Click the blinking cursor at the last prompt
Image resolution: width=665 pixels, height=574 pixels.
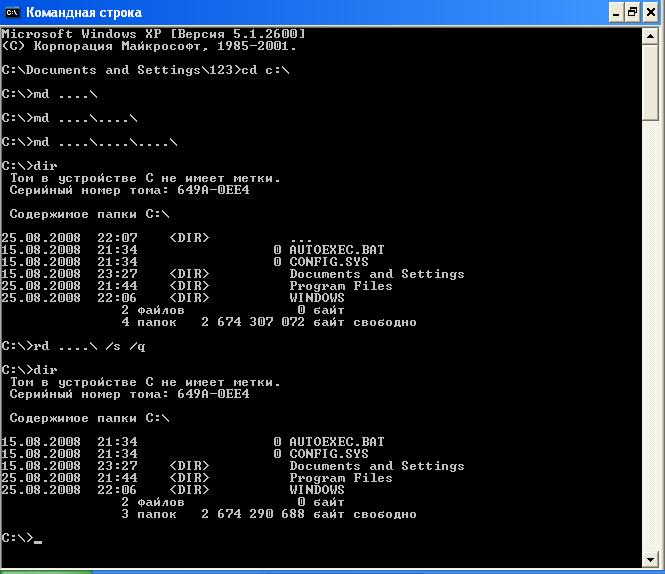[x=38, y=540]
